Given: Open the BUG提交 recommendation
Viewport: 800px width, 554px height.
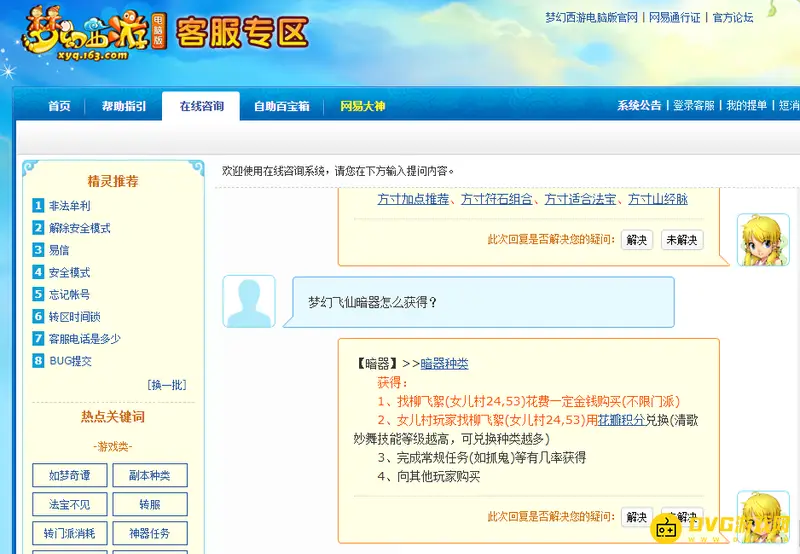Looking at the screenshot, I should tap(70, 361).
